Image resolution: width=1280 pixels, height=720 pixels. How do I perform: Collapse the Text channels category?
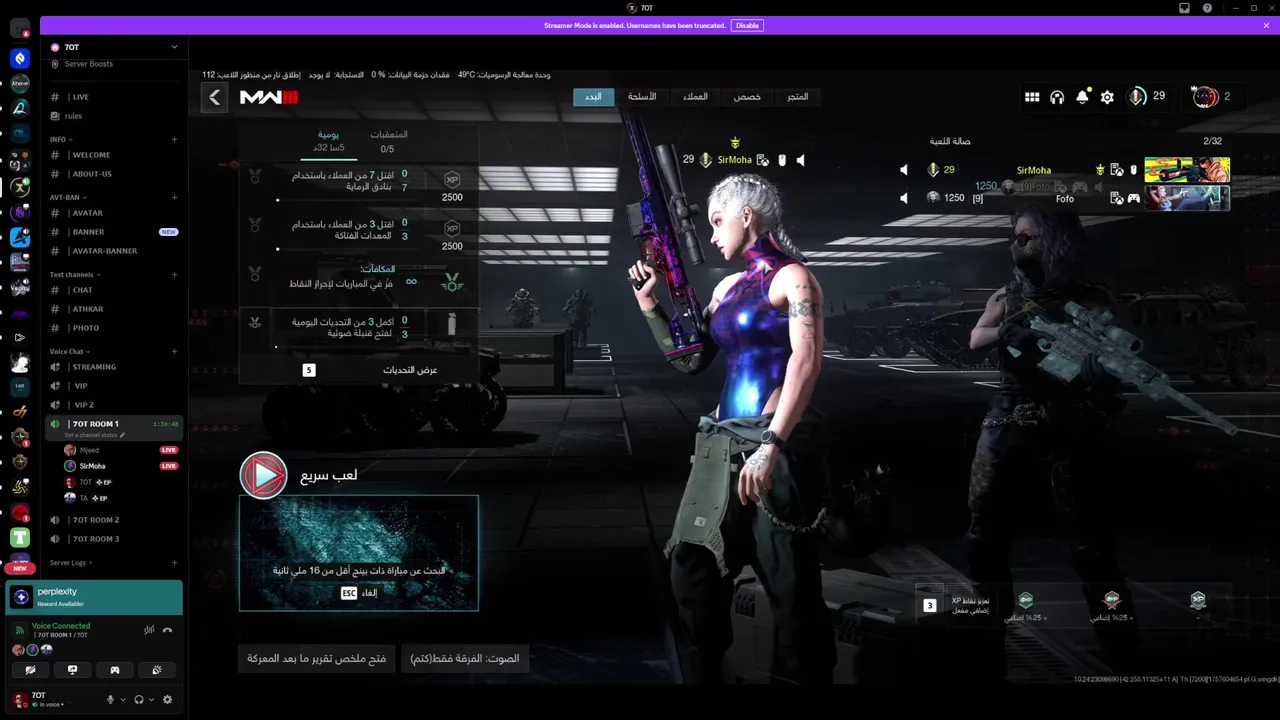coord(75,274)
